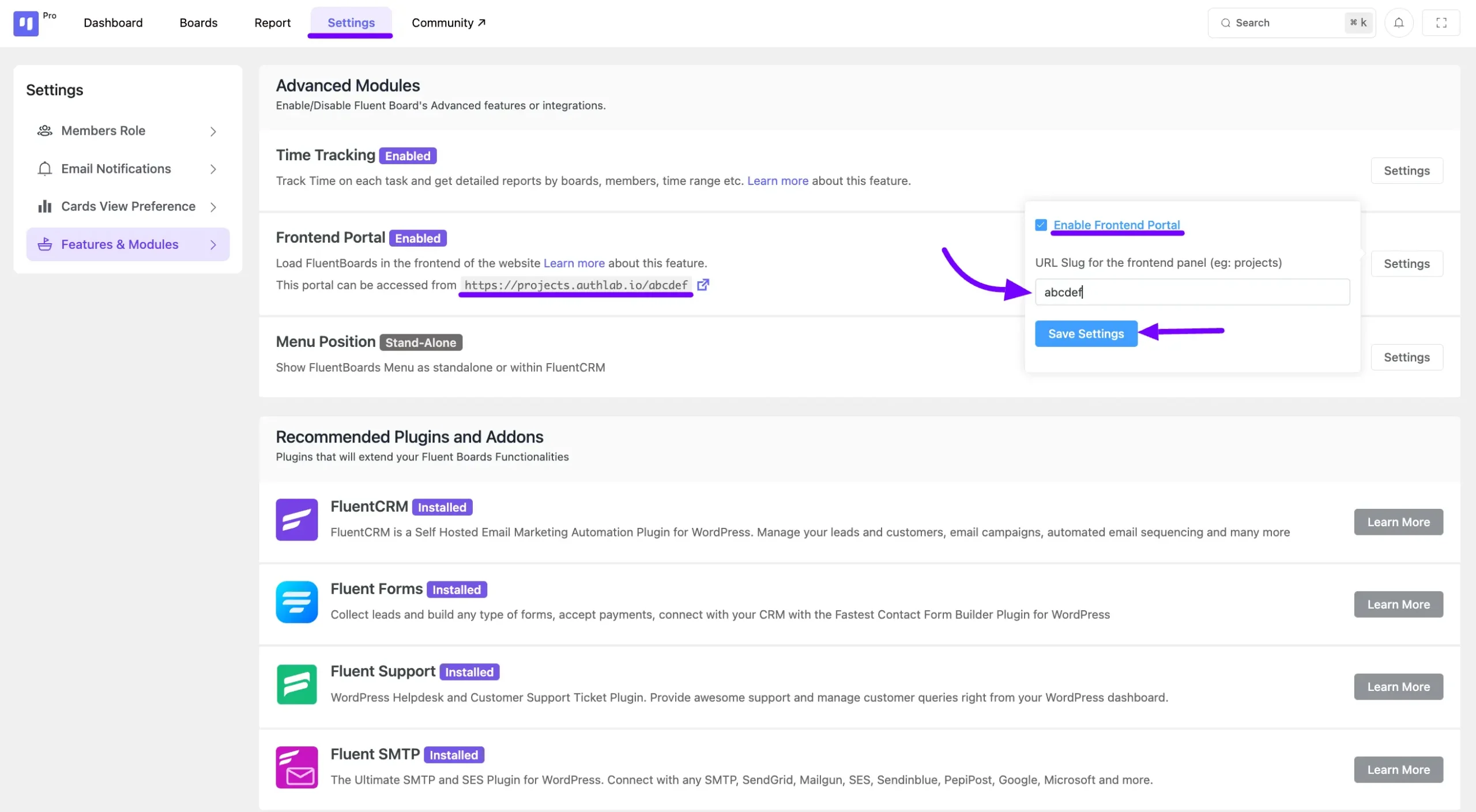Click the FluentBoards Pro logo icon
Viewport: 1476px width, 812px height.
(x=26, y=23)
